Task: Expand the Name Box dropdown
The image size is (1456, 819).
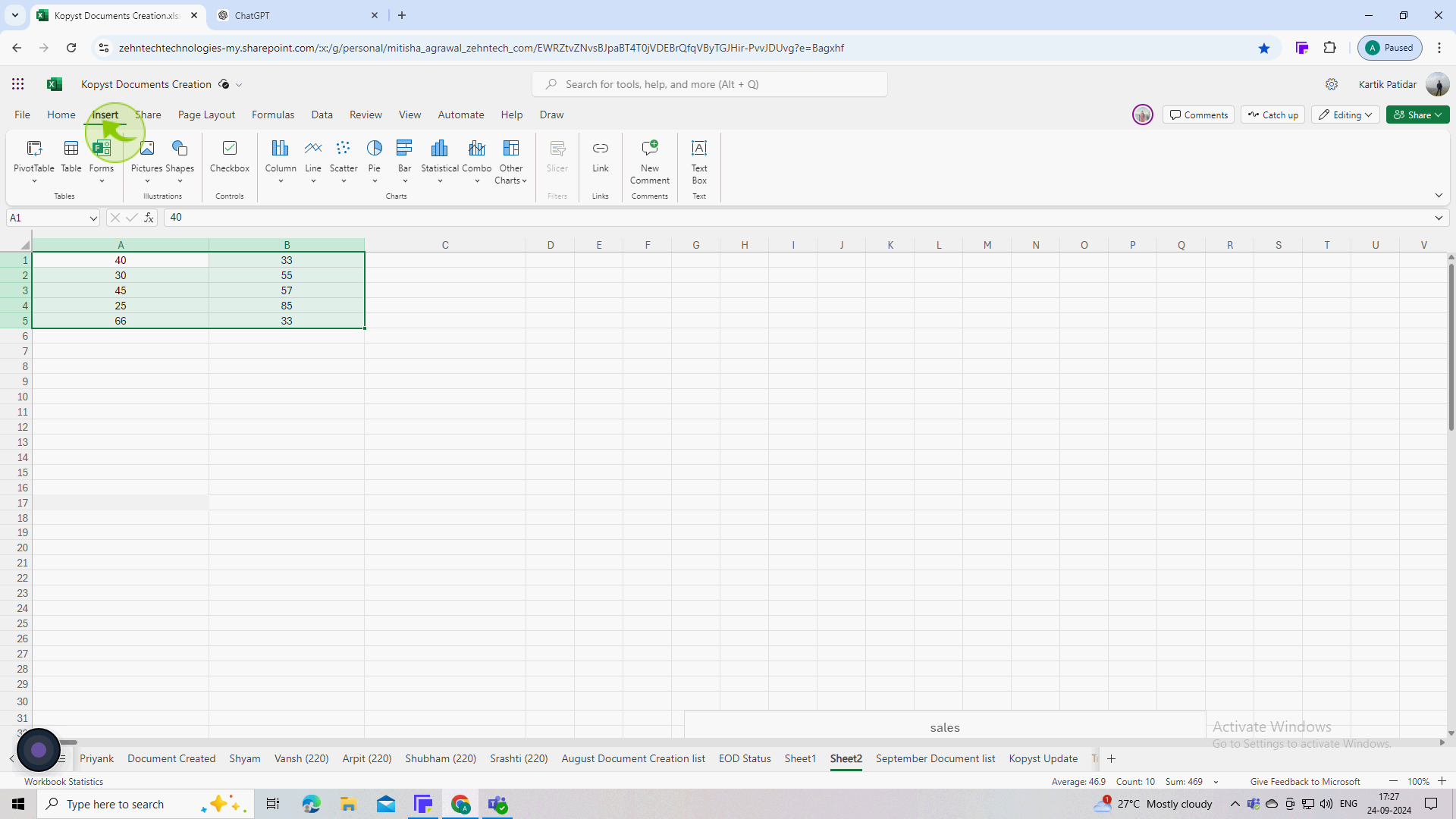Action: click(93, 218)
